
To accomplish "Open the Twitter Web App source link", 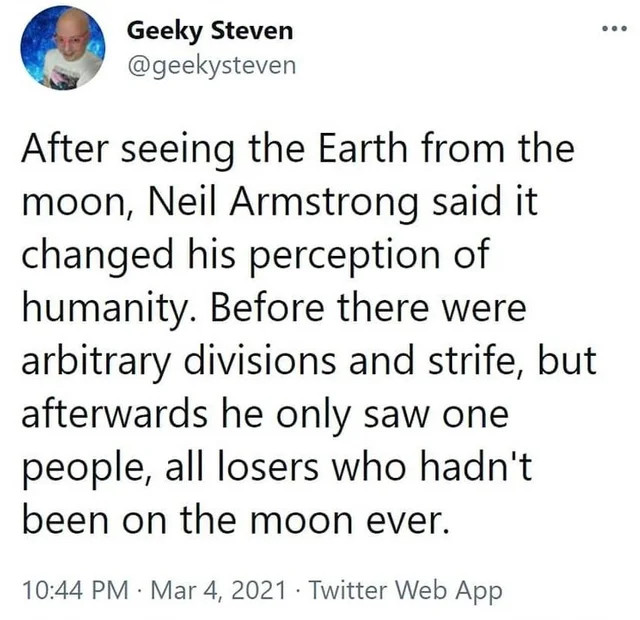I will tap(407, 589).
